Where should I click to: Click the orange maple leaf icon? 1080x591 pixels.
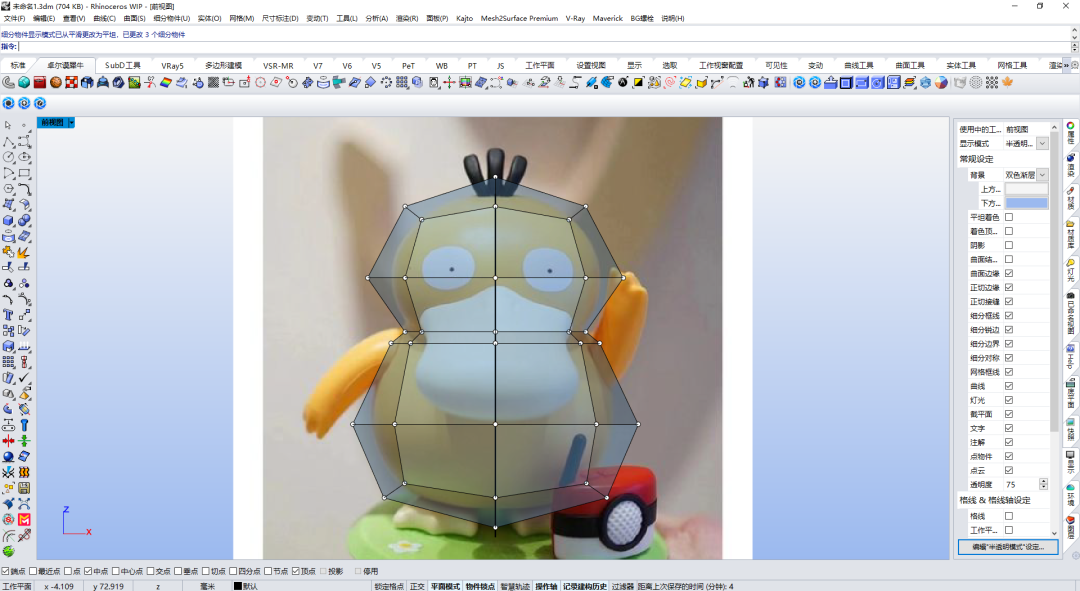tap(1008, 83)
